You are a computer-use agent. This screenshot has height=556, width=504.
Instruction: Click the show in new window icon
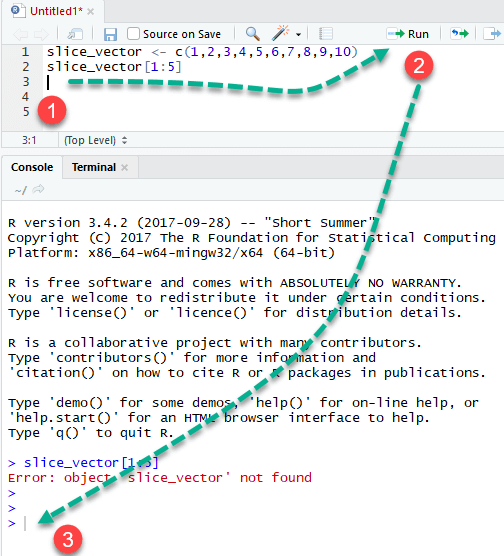(75, 34)
